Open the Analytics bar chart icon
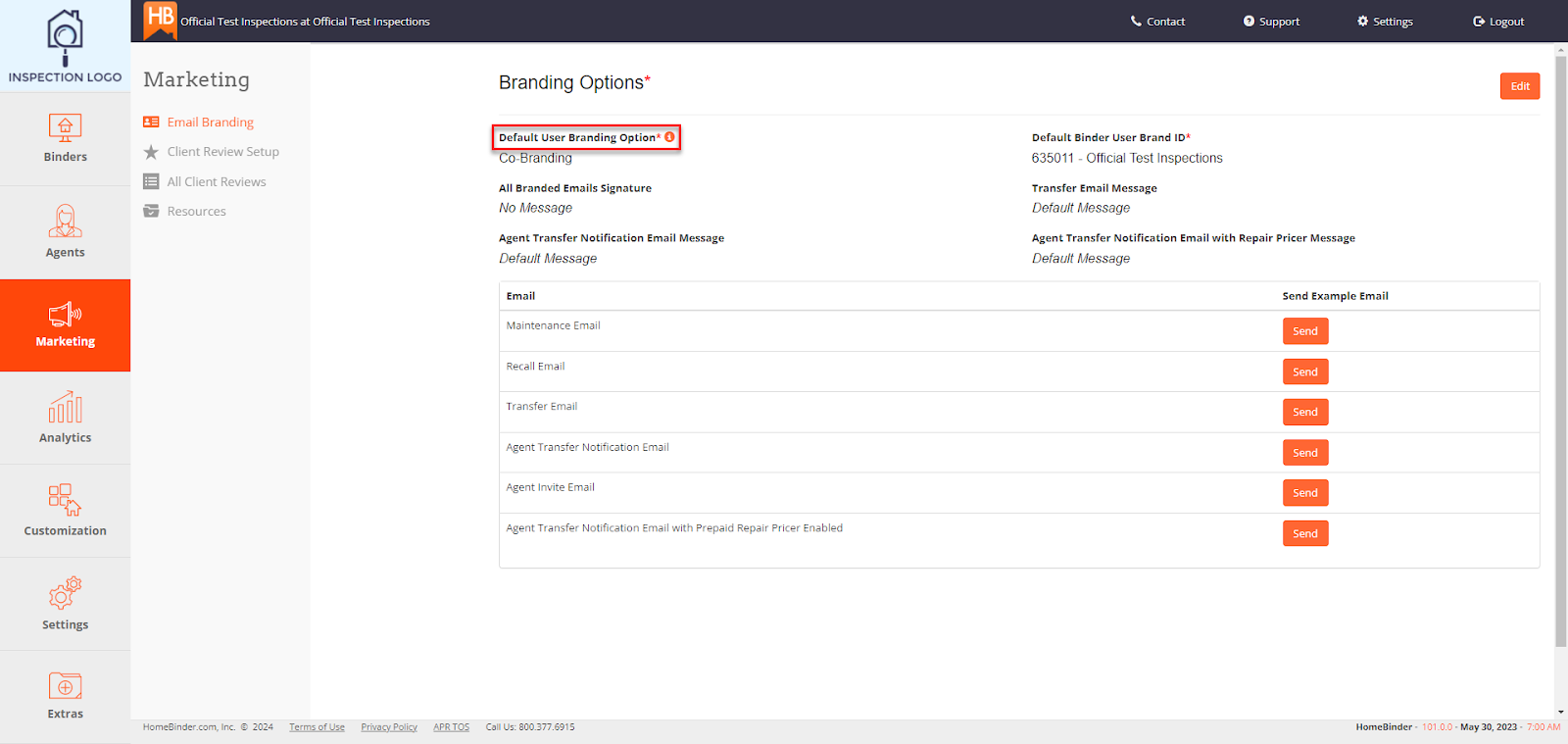The height and width of the screenshot is (744, 1568). coord(65,408)
